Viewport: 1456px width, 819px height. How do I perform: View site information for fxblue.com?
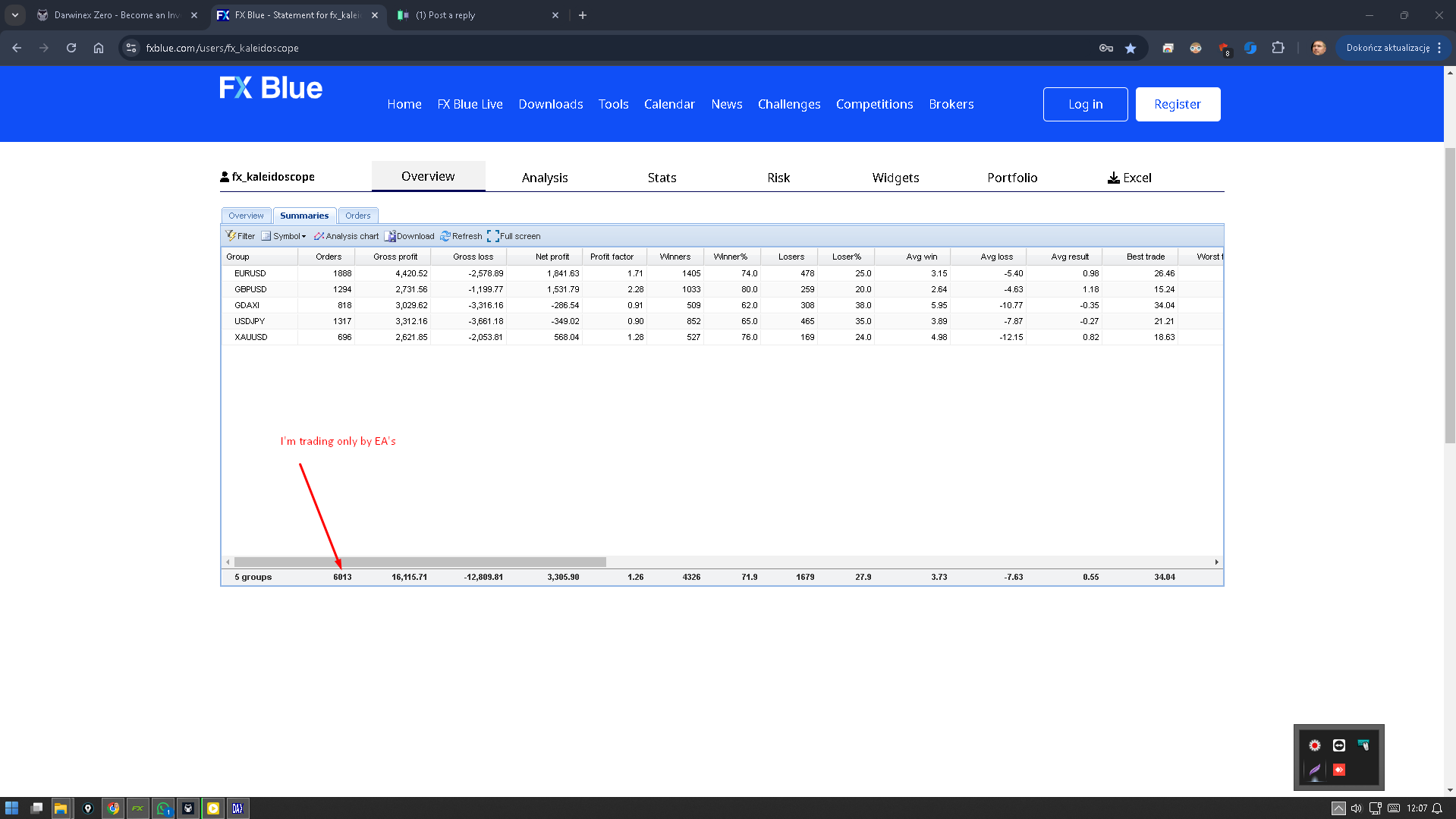(131, 48)
